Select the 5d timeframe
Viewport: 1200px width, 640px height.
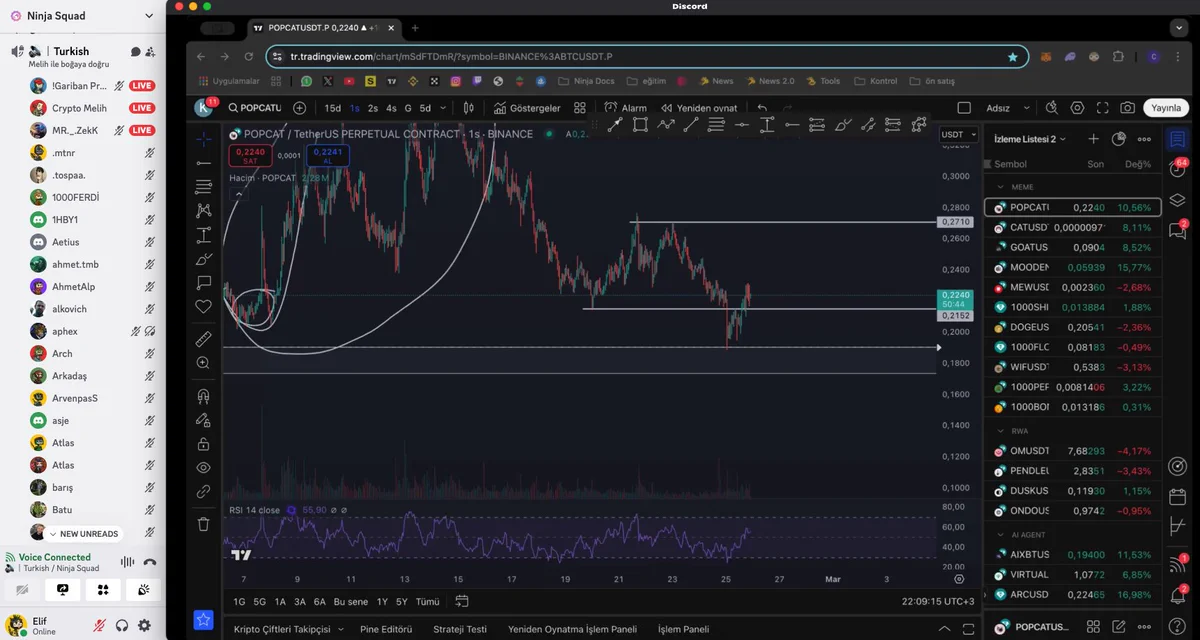(425, 108)
